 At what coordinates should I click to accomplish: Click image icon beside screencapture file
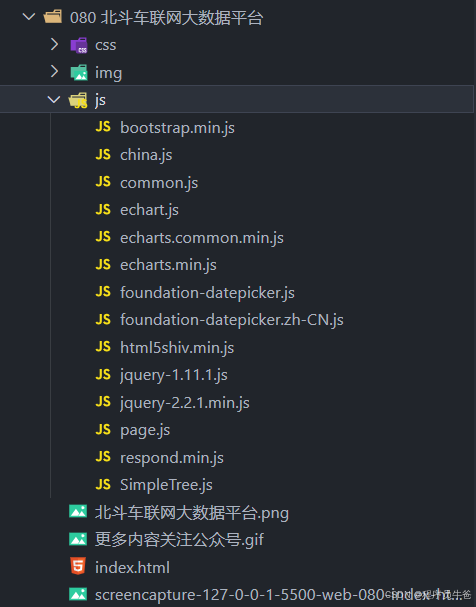coord(78,594)
